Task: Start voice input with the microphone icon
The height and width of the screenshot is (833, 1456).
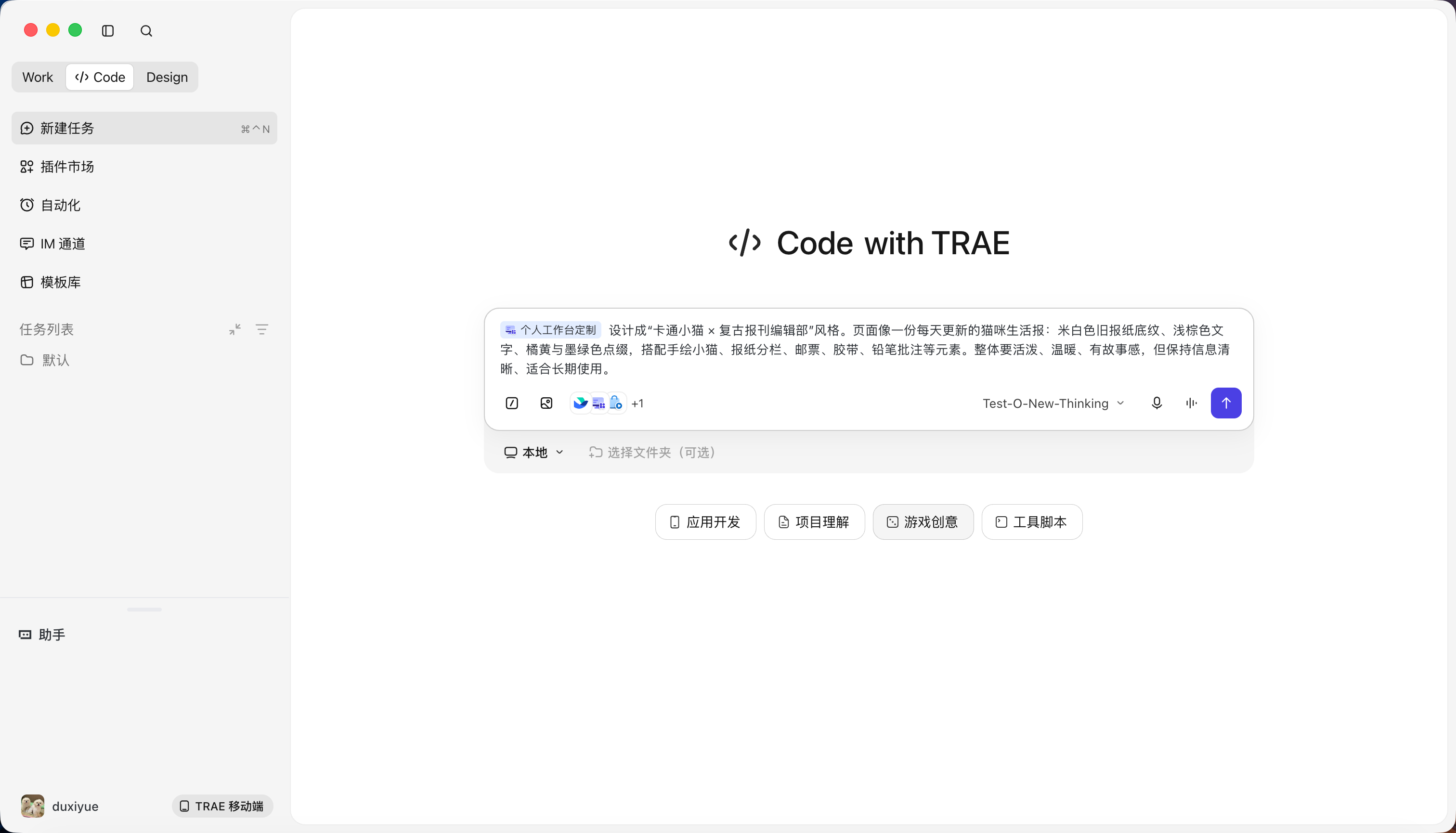Action: (1157, 403)
